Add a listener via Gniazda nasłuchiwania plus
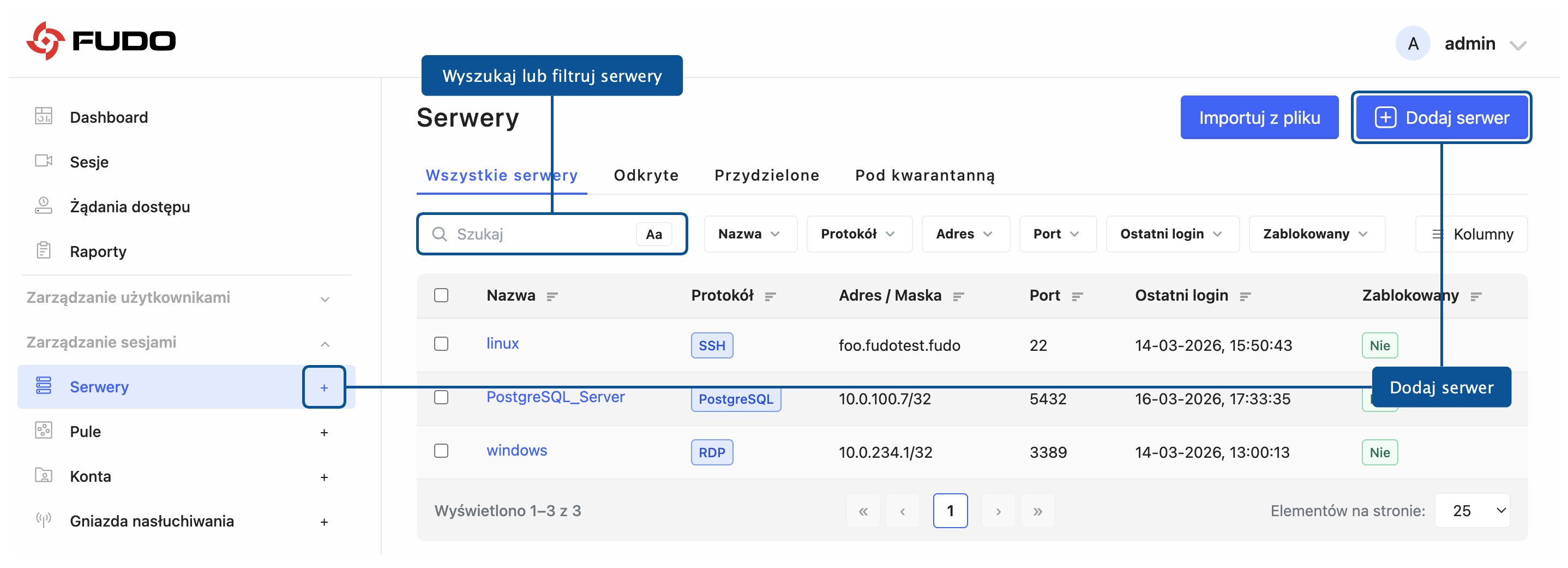The width and height of the screenshot is (1568, 568). coord(324,522)
